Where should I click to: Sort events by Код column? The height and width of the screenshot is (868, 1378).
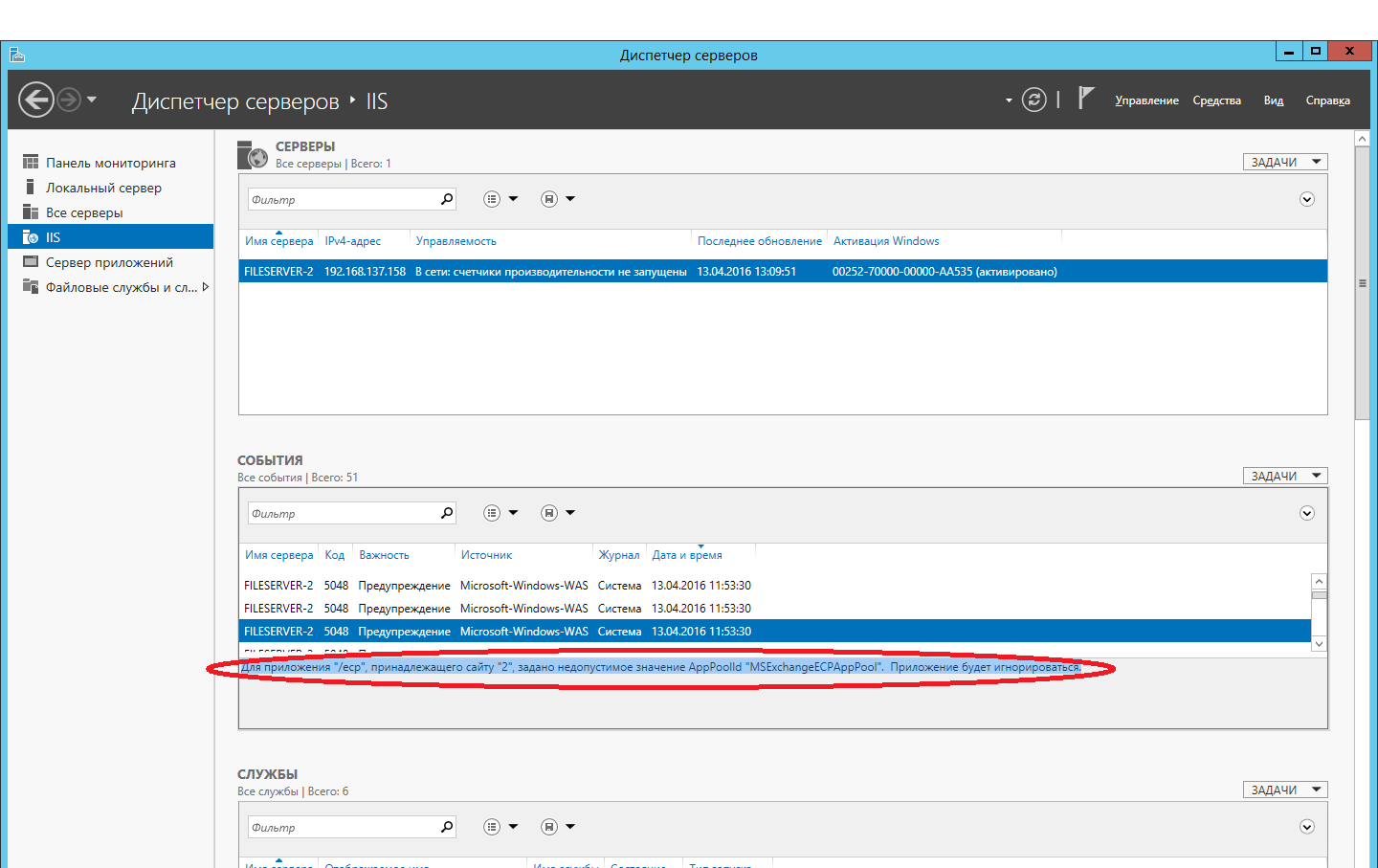[x=335, y=555]
